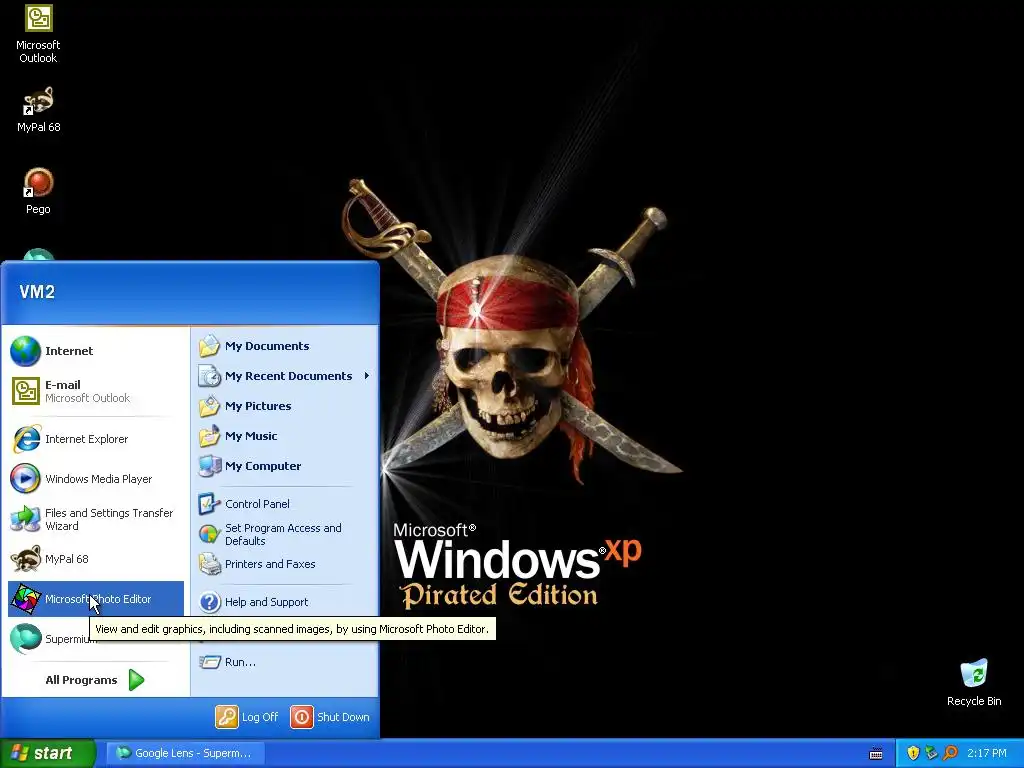
Task: Click the on-screen keyboard icon in the taskbar
Action: [x=876, y=754]
